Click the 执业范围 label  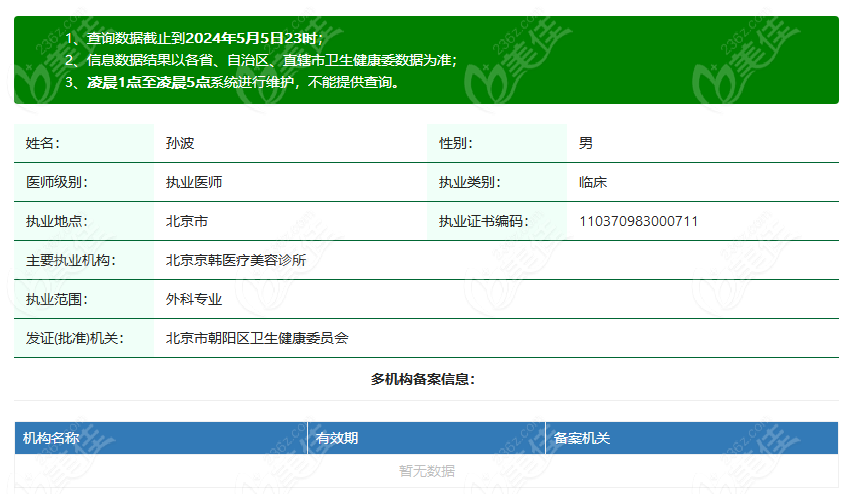coord(56,300)
